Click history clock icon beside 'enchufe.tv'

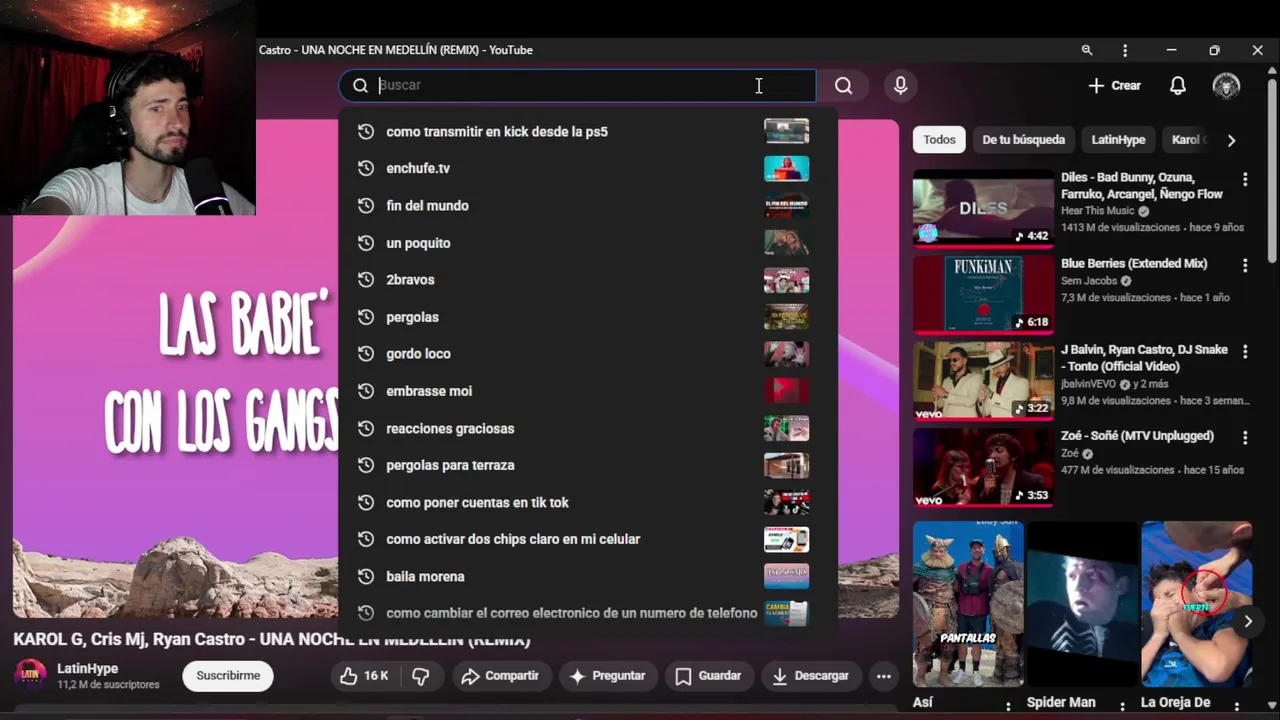click(366, 169)
